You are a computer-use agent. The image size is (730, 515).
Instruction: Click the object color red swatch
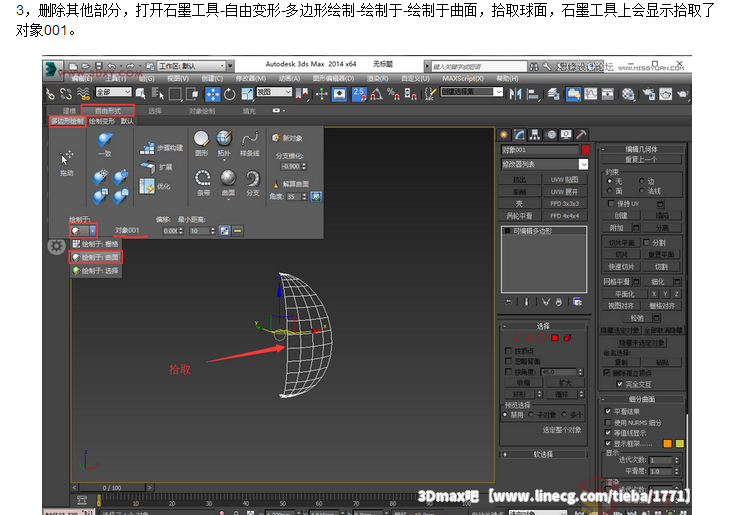coord(585,150)
